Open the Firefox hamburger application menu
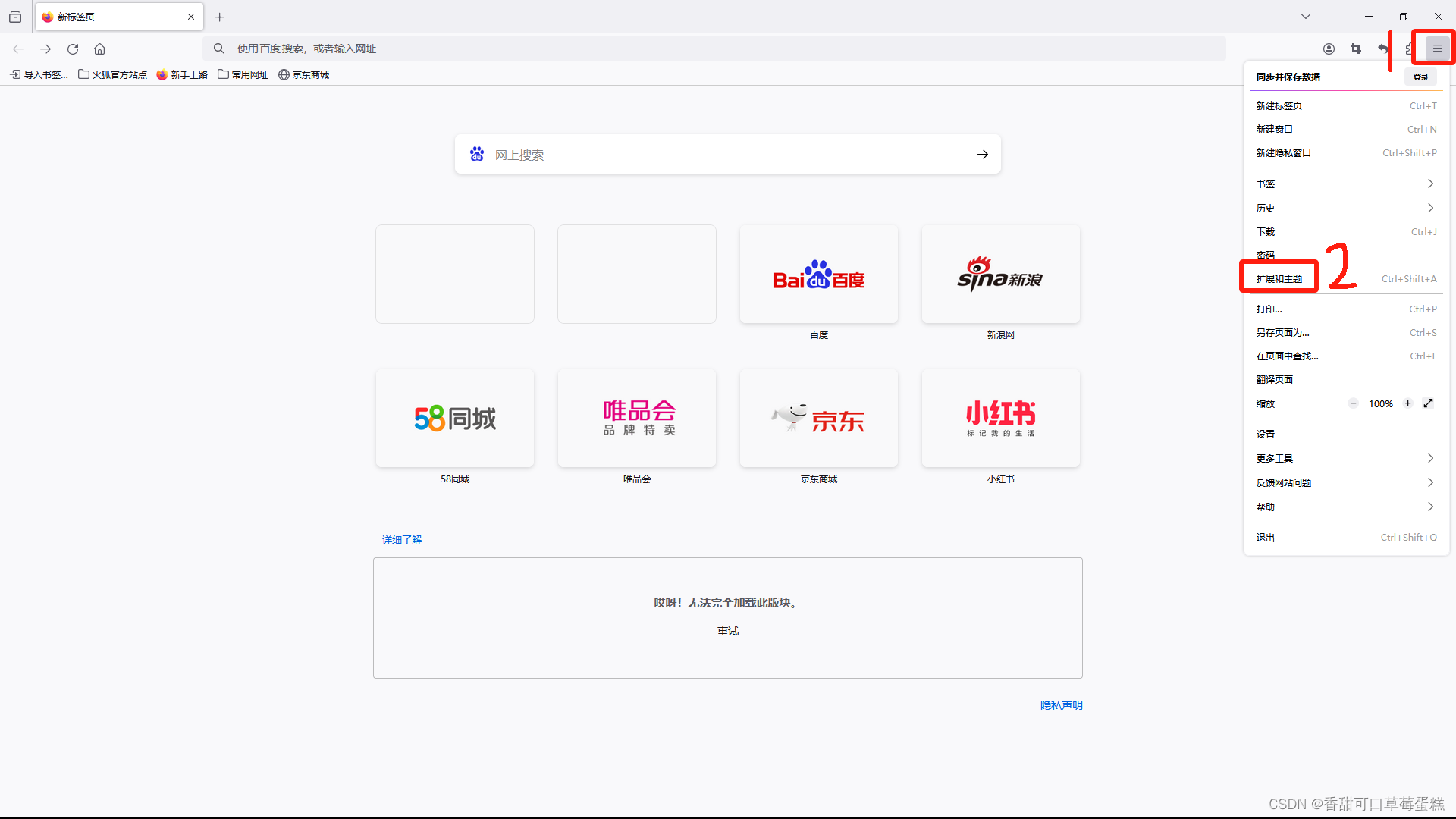 click(1437, 49)
